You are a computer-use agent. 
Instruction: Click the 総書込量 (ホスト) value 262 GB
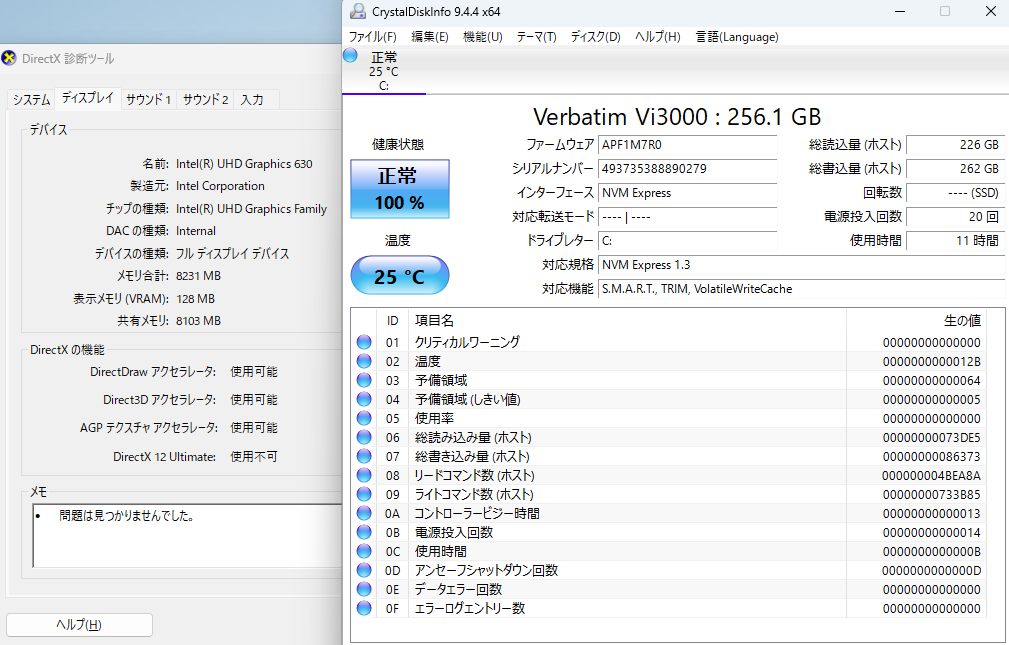[955, 169]
